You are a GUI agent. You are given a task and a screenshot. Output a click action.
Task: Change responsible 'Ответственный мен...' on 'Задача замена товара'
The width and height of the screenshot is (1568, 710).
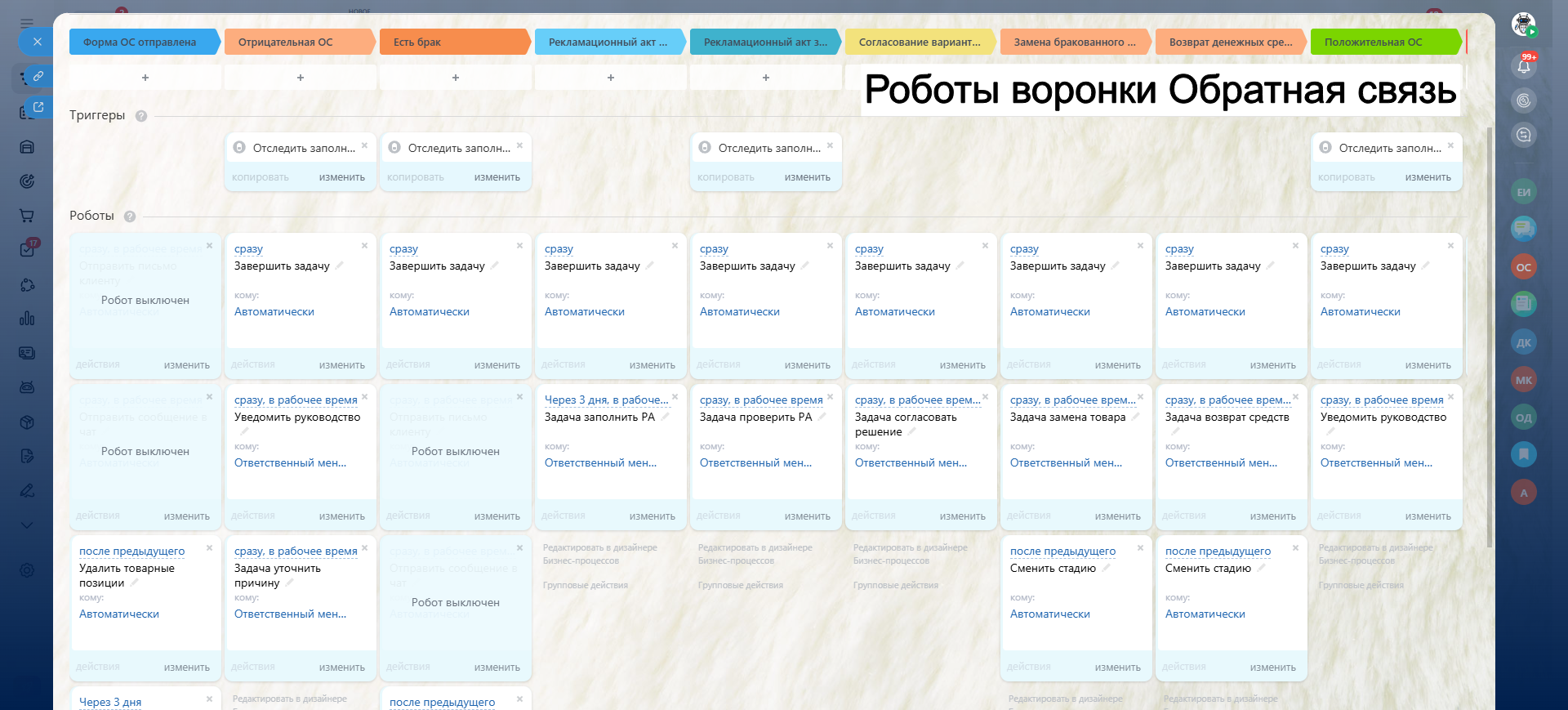[x=1066, y=462]
